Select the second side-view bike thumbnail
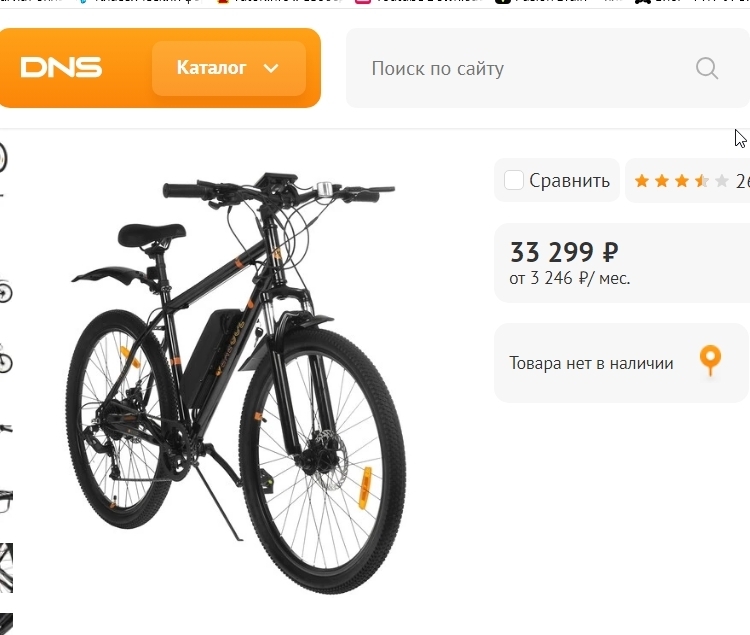 pyautogui.click(x=6, y=291)
